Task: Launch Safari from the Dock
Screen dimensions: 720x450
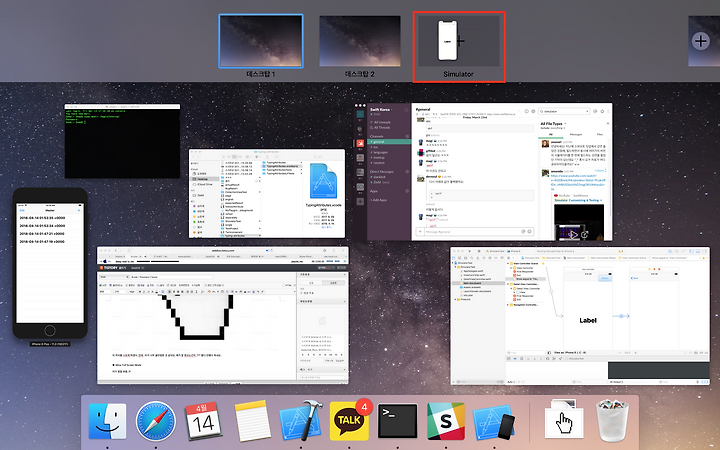Action: pos(156,421)
